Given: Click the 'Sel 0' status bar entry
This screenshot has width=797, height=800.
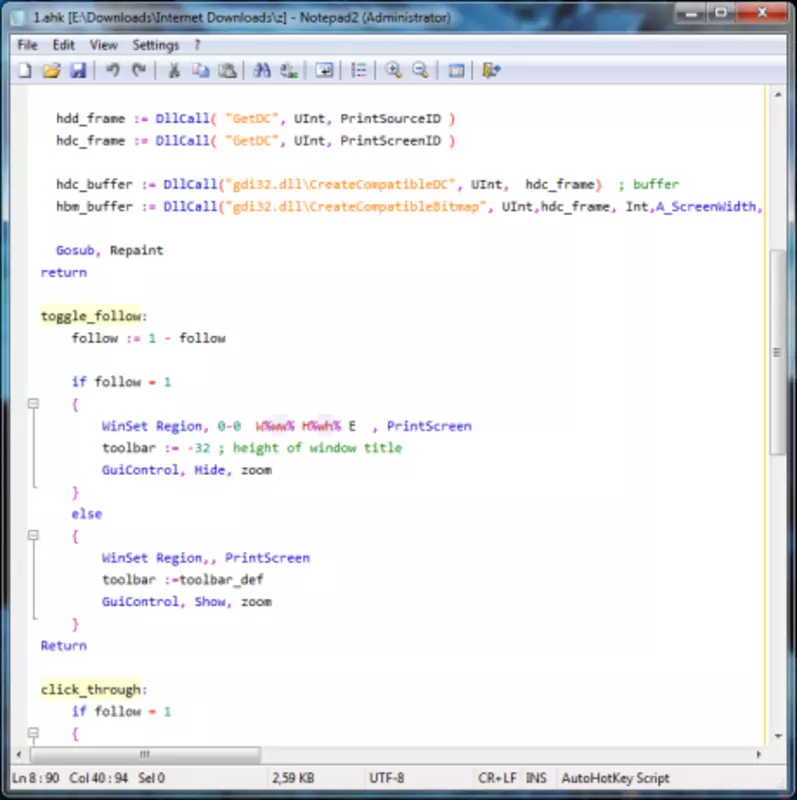Looking at the screenshot, I should pos(151,778).
